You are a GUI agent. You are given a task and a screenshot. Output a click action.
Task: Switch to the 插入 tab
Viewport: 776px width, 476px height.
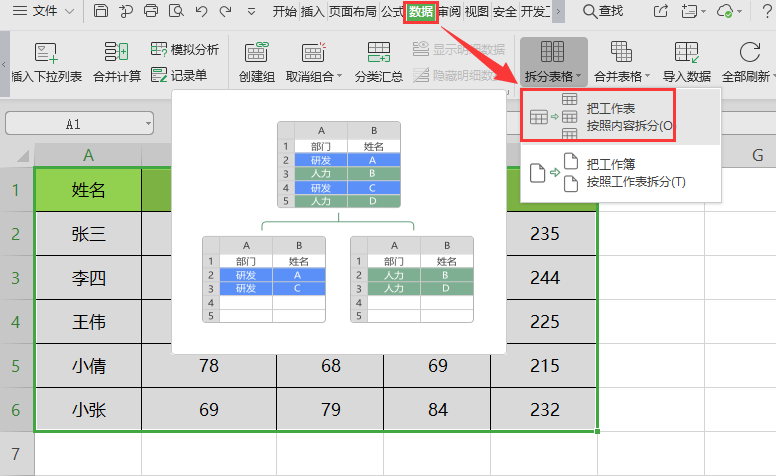coord(312,11)
